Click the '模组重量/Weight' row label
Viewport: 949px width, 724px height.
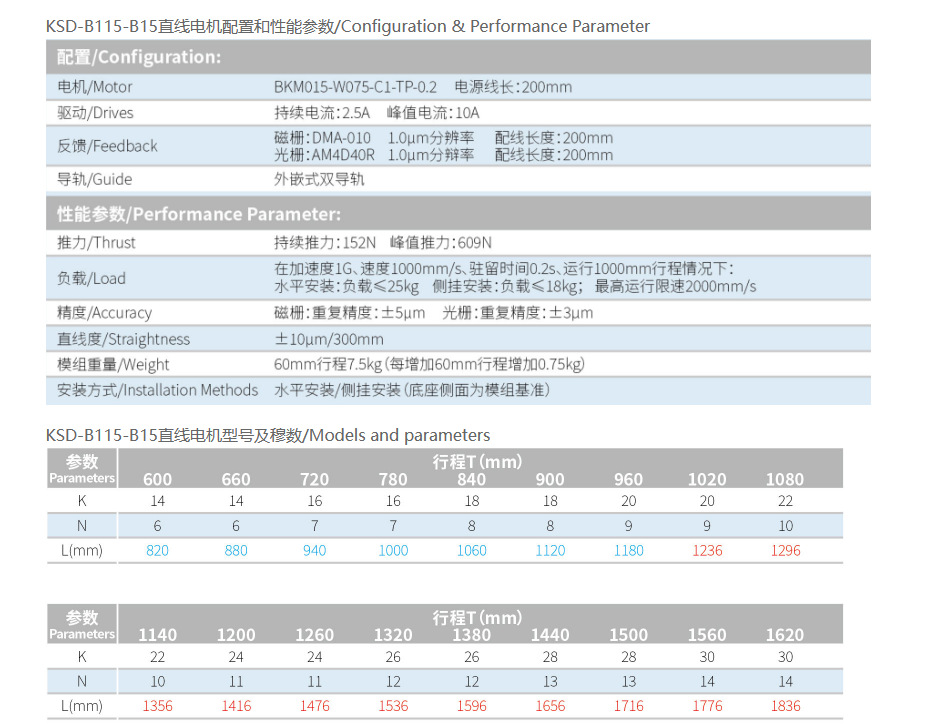point(113,364)
